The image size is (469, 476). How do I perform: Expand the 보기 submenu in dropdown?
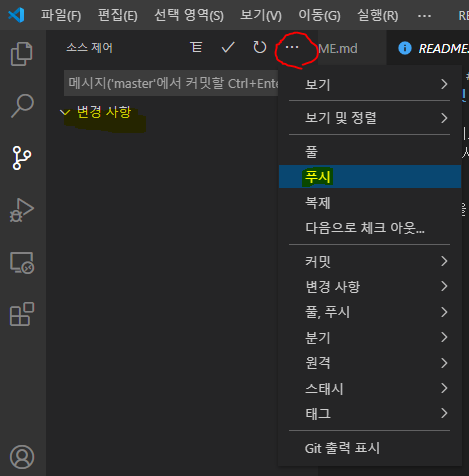370,84
